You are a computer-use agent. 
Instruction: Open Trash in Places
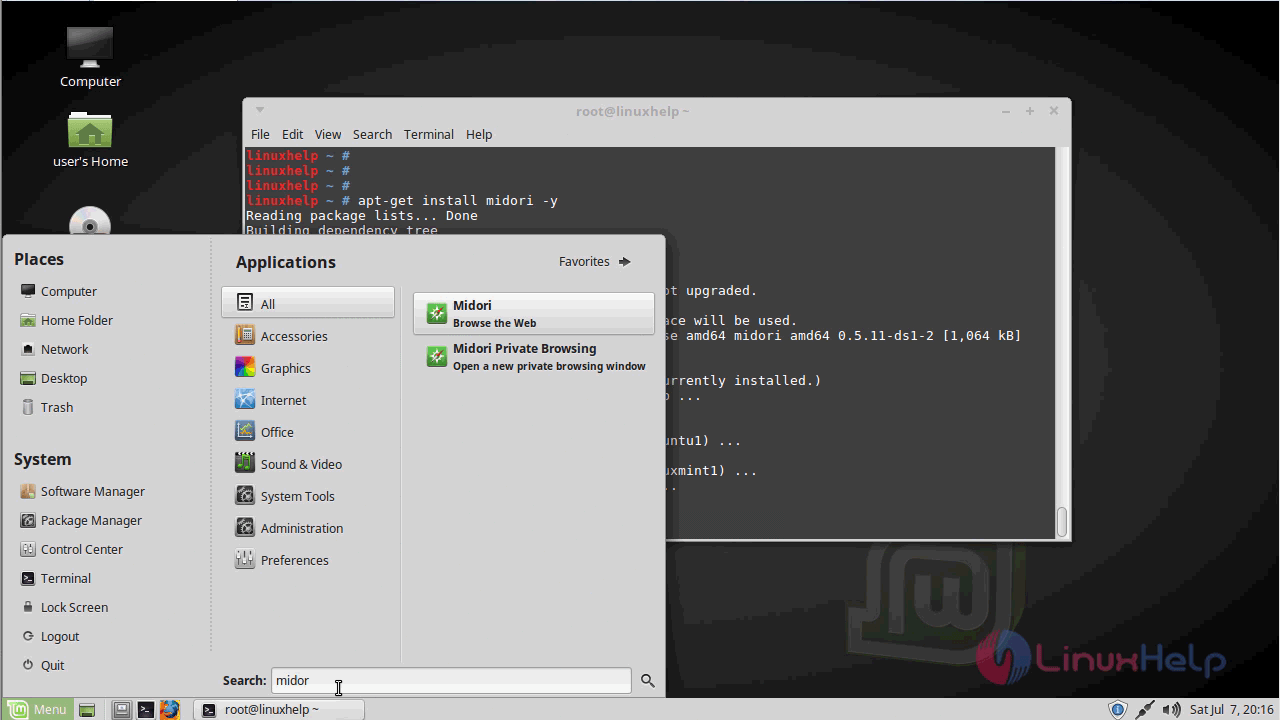coord(46,407)
